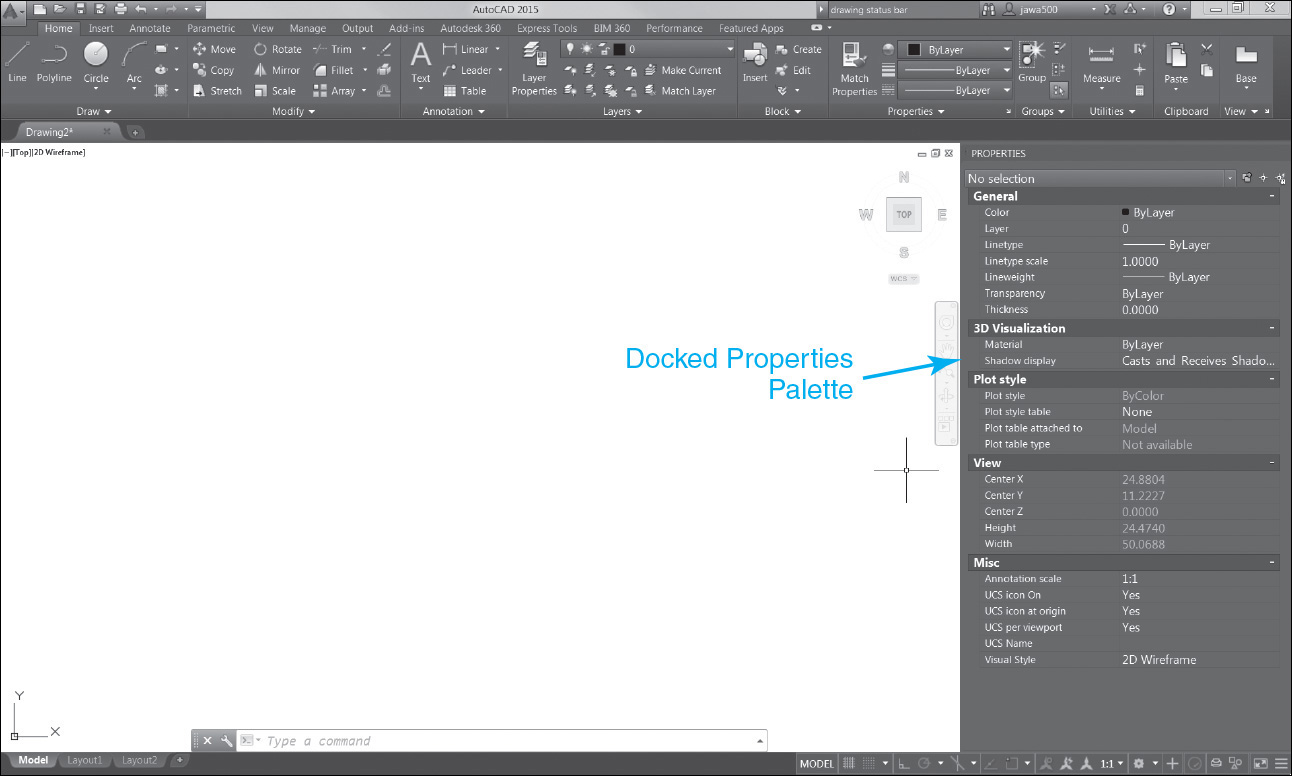Click the Save icon in quick access toolbar
Screen dimensions: 1292x776
tap(80, 9)
